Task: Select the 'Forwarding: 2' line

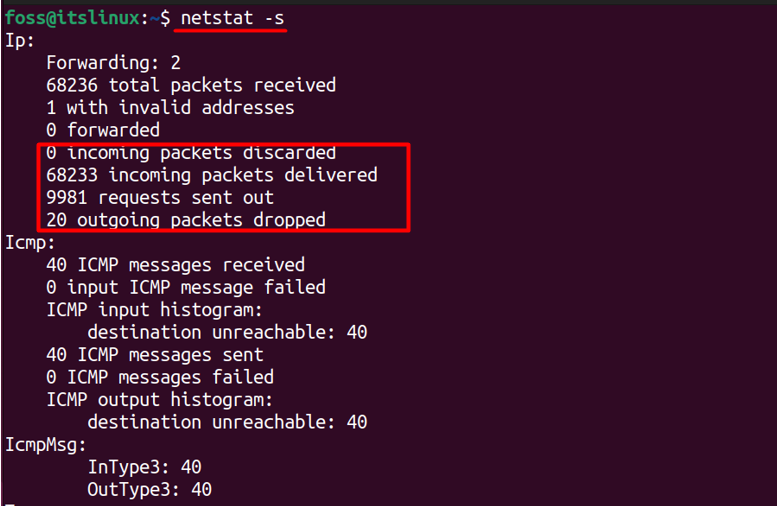Action: 113,63
